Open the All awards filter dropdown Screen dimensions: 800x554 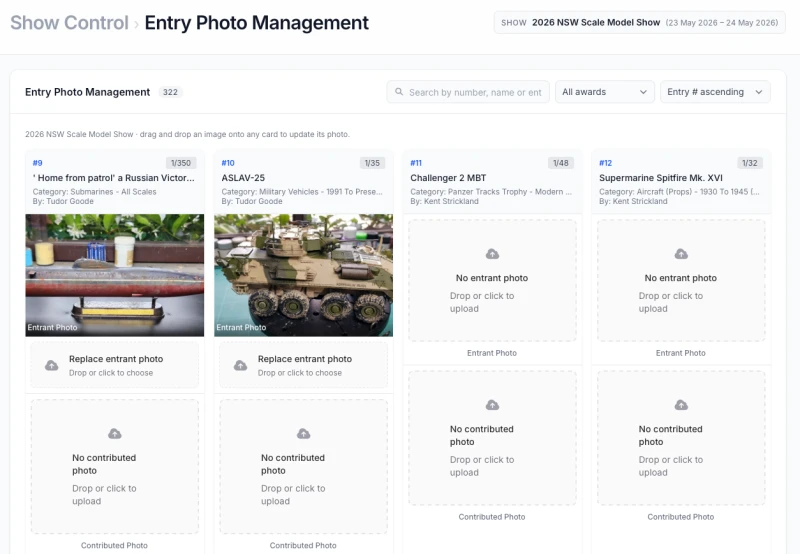[x=605, y=92]
